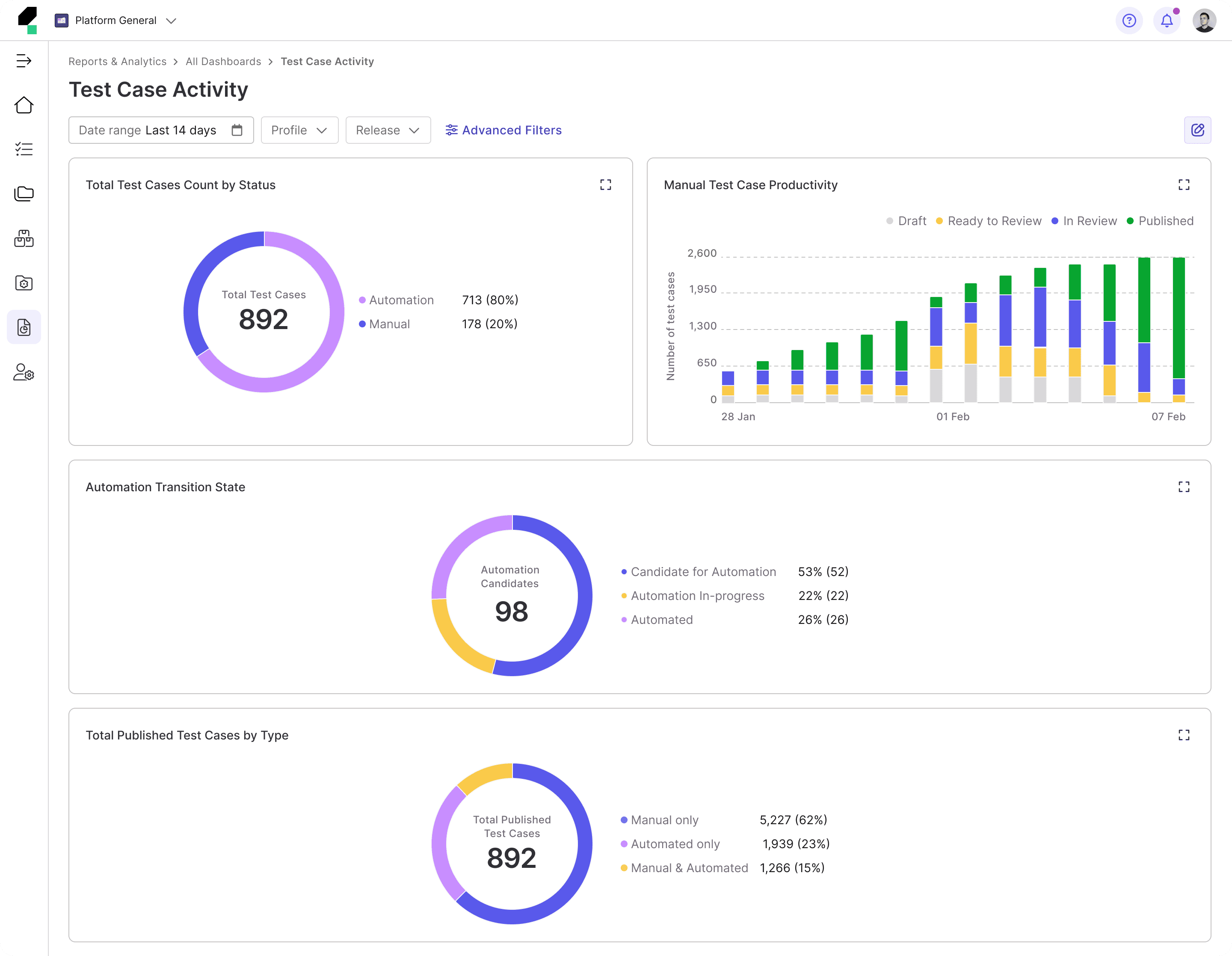Expand the Platform General project selector
The width and height of the screenshot is (1232, 956).
click(x=115, y=21)
